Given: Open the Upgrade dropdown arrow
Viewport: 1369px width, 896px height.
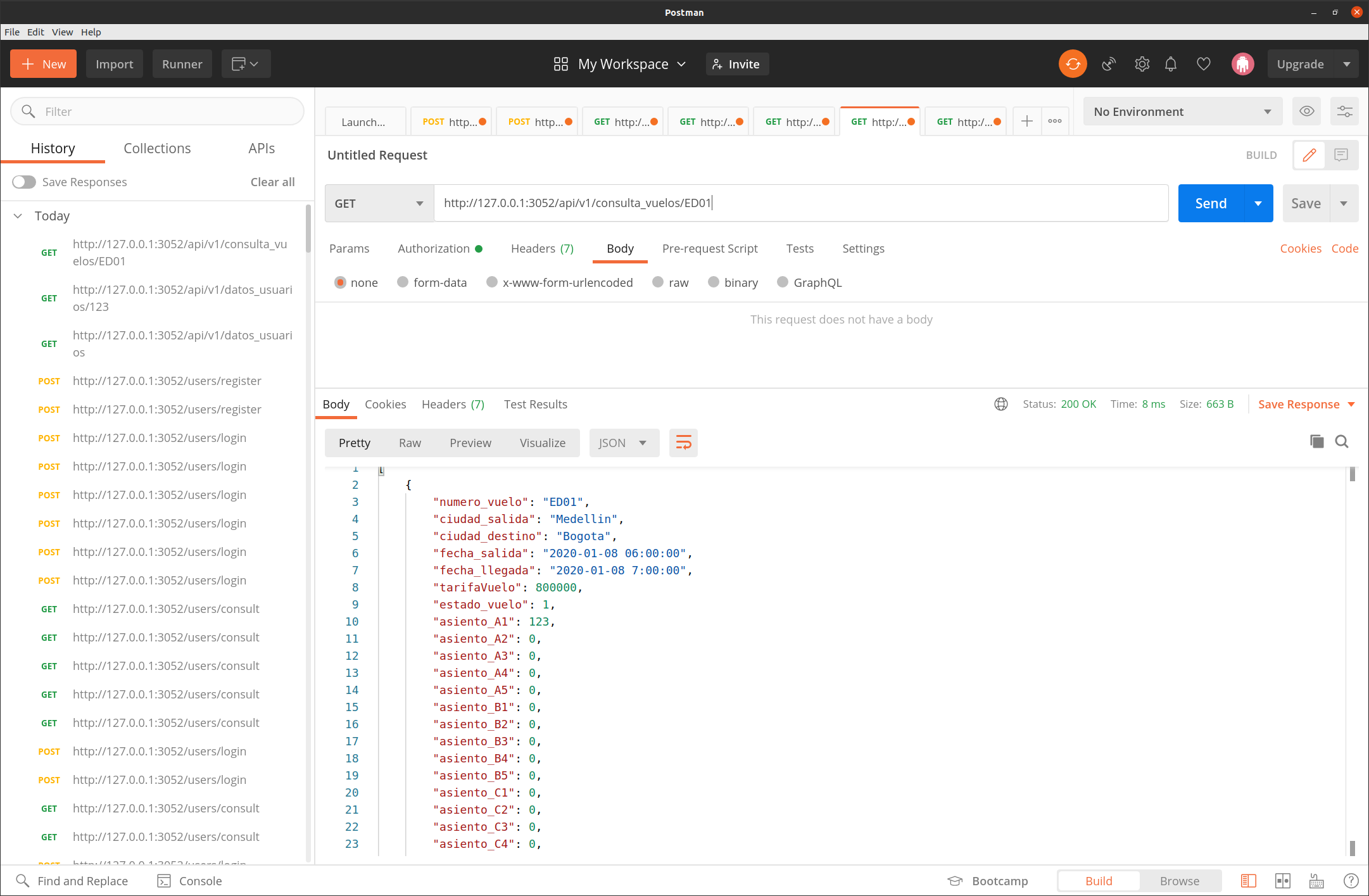Looking at the screenshot, I should [x=1346, y=64].
